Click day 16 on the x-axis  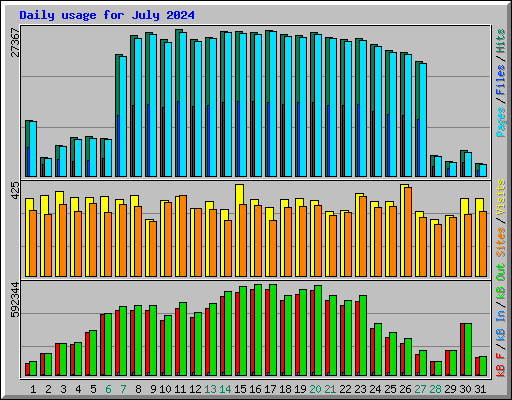pos(255,389)
